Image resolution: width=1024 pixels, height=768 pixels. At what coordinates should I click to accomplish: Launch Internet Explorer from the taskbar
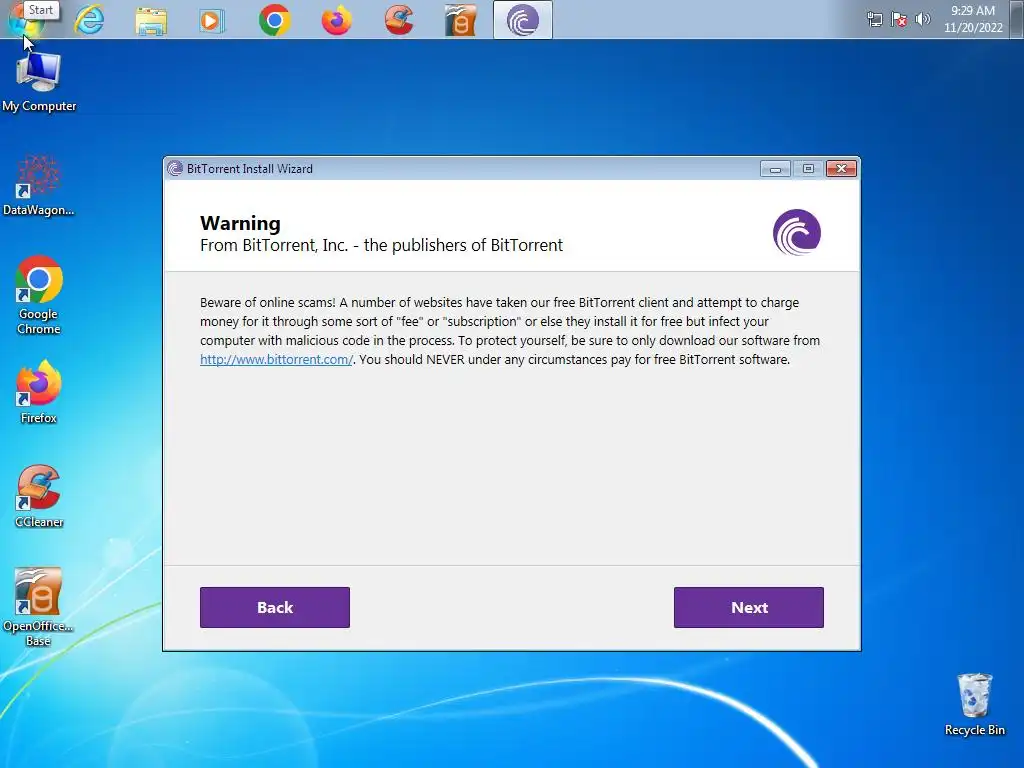coord(89,20)
